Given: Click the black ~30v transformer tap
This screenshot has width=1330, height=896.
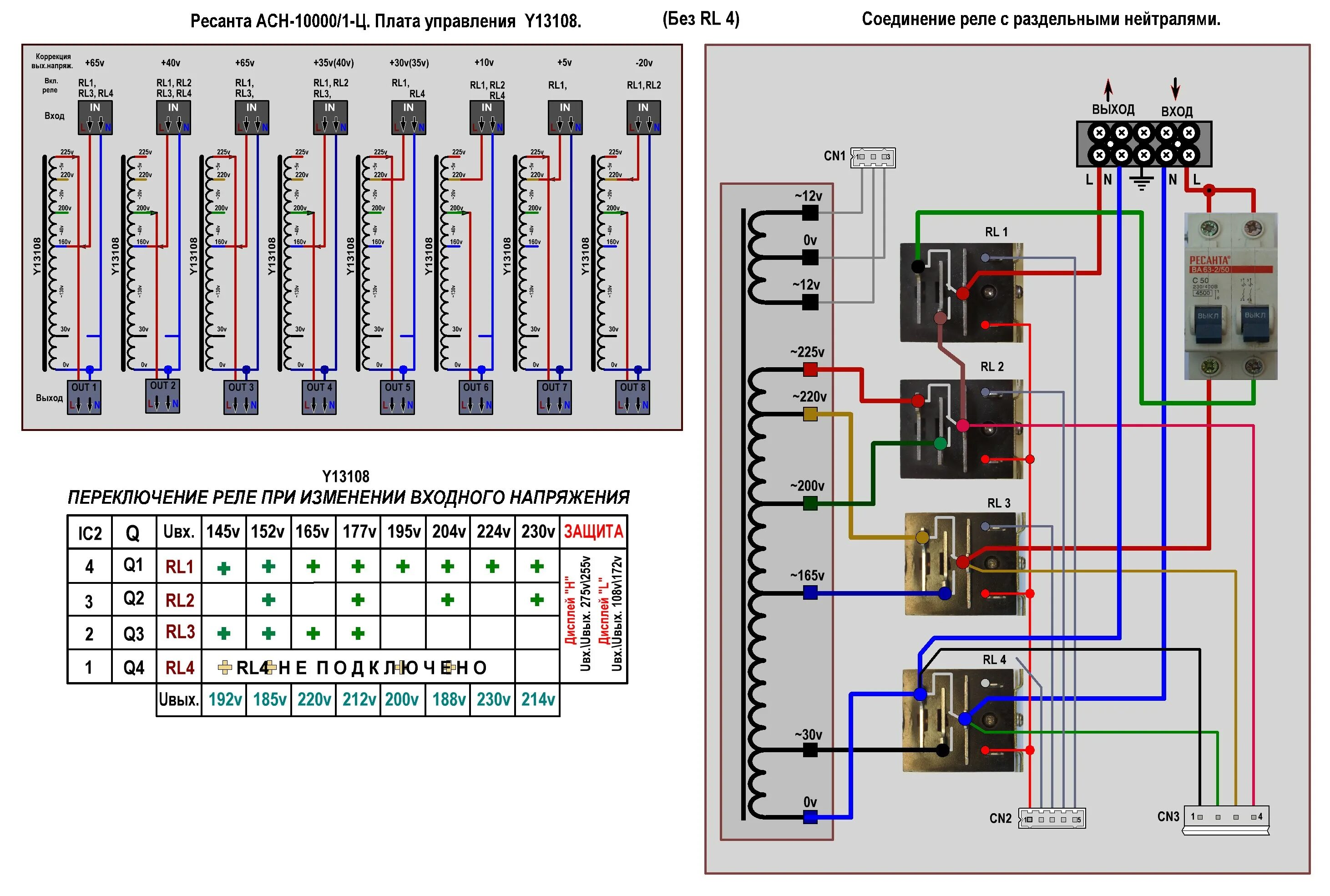Looking at the screenshot, I should pyautogui.click(x=810, y=750).
